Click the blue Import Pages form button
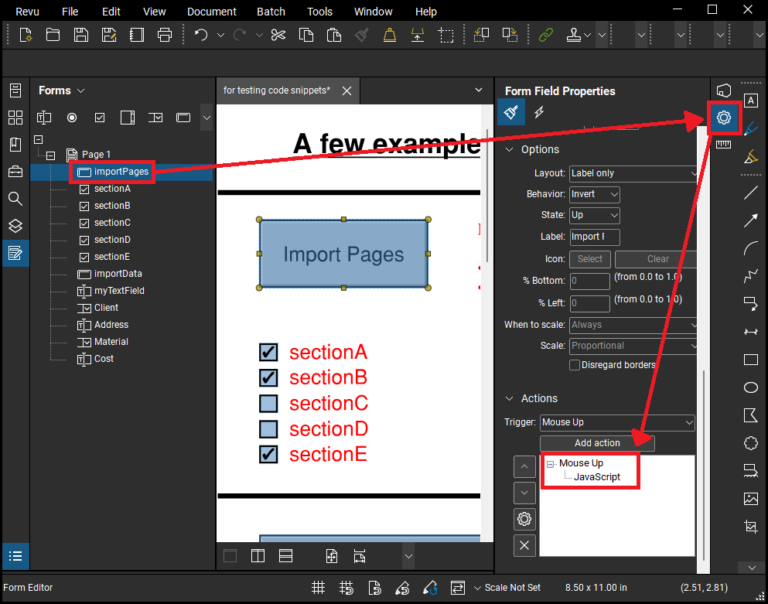The height and width of the screenshot is (604, 768). pos(343,254)
